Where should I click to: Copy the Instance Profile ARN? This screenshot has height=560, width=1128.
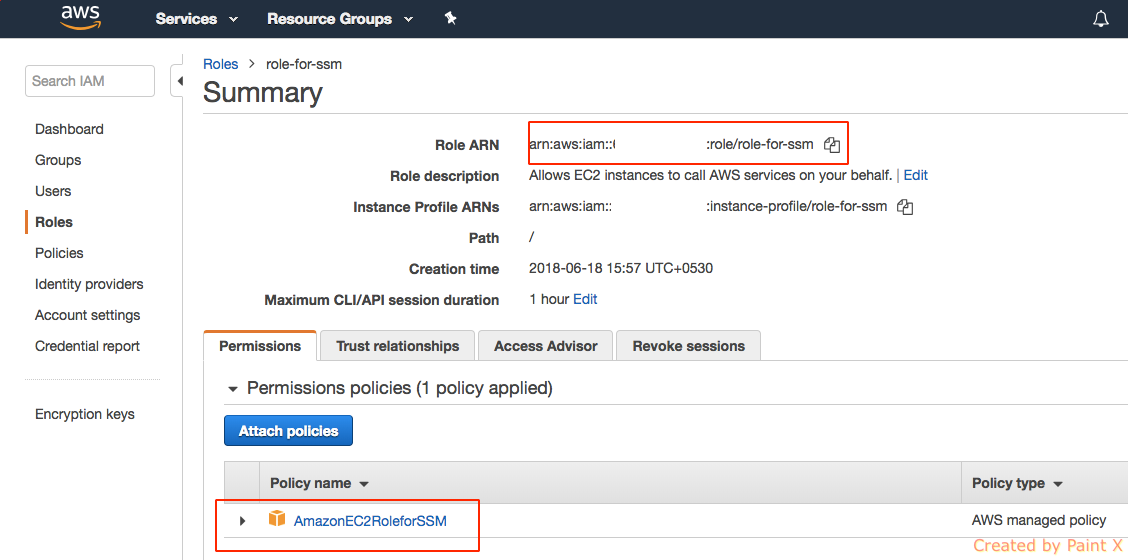[x=905, y=207]
